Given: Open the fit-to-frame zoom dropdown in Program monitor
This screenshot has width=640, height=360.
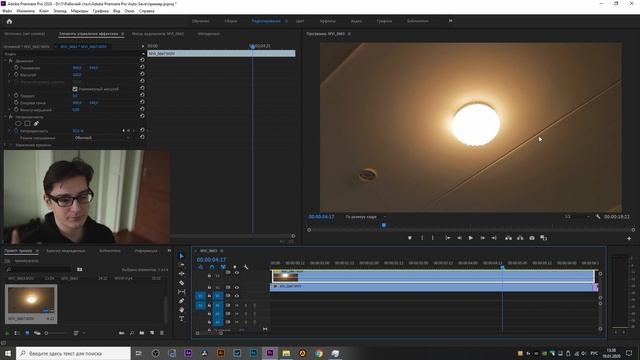Looking at the screenshot, I should click(x=365, y=217).
